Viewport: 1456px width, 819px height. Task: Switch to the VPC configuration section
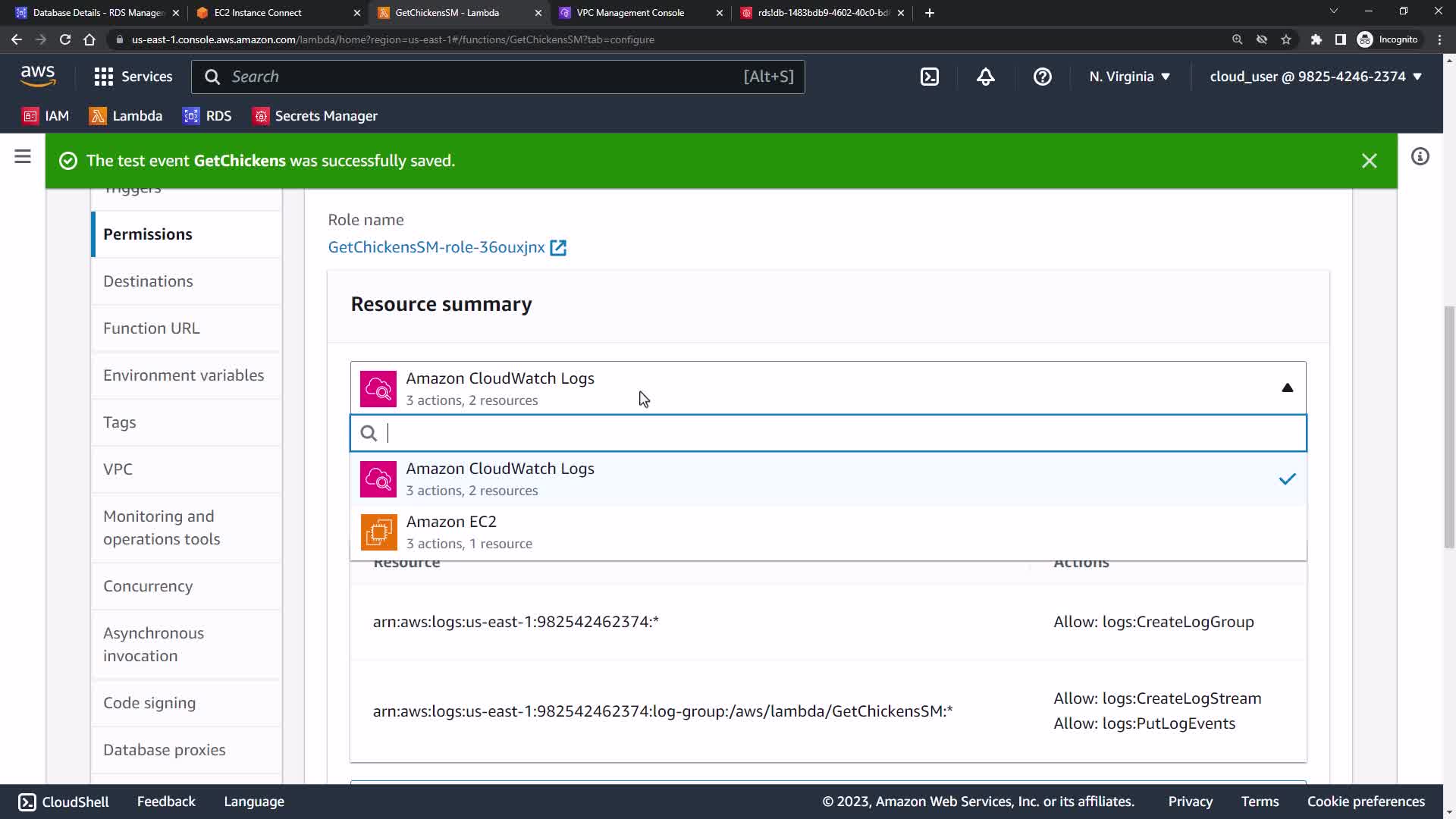pos(118,469)
